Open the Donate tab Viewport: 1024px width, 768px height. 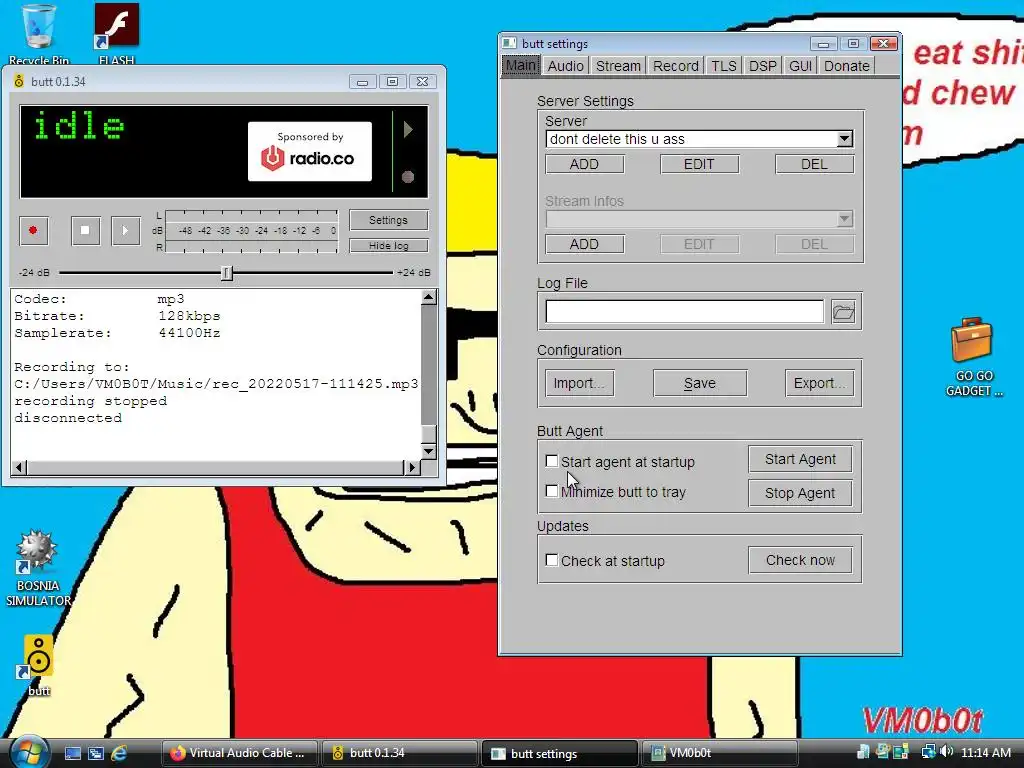847,66
